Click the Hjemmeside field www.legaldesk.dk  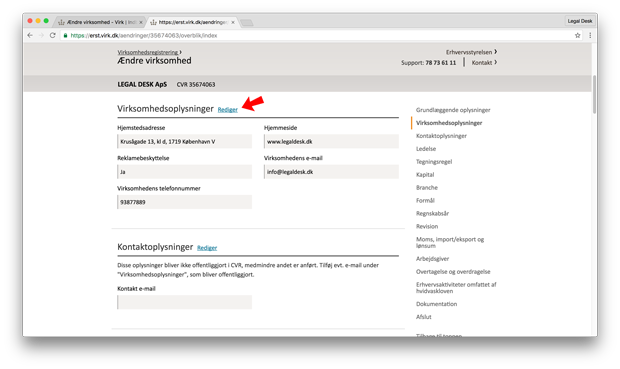point(331,141)
